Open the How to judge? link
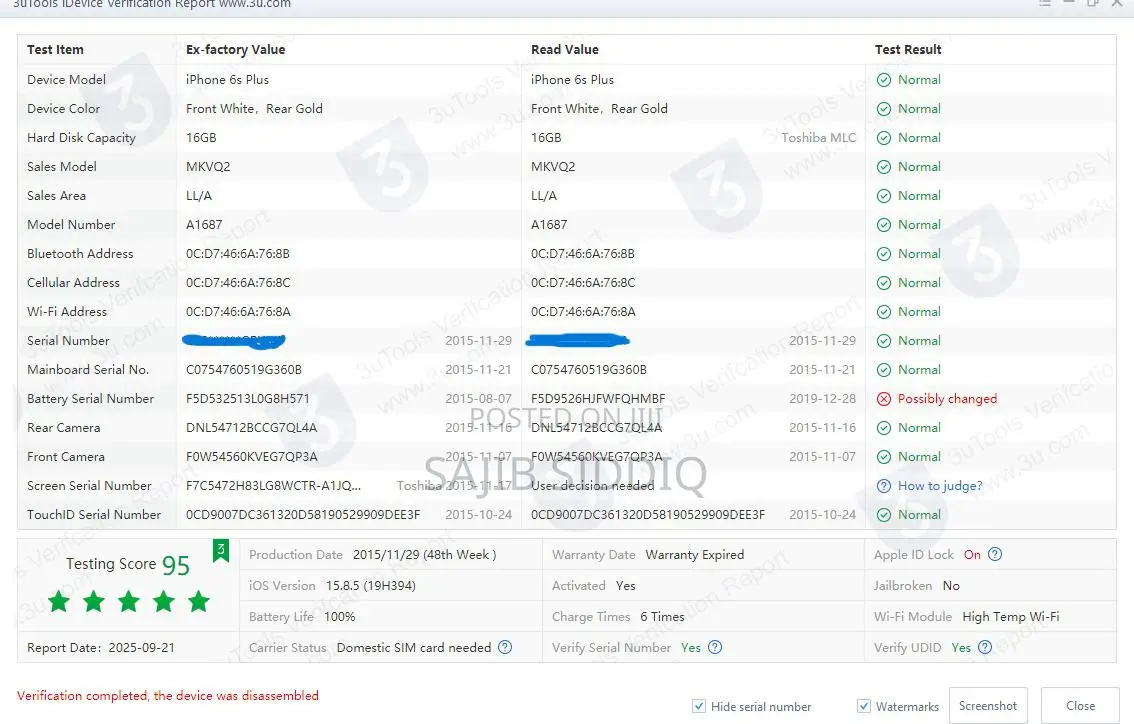This screenshot has height=724, width=1134. [x=940, y=486]
